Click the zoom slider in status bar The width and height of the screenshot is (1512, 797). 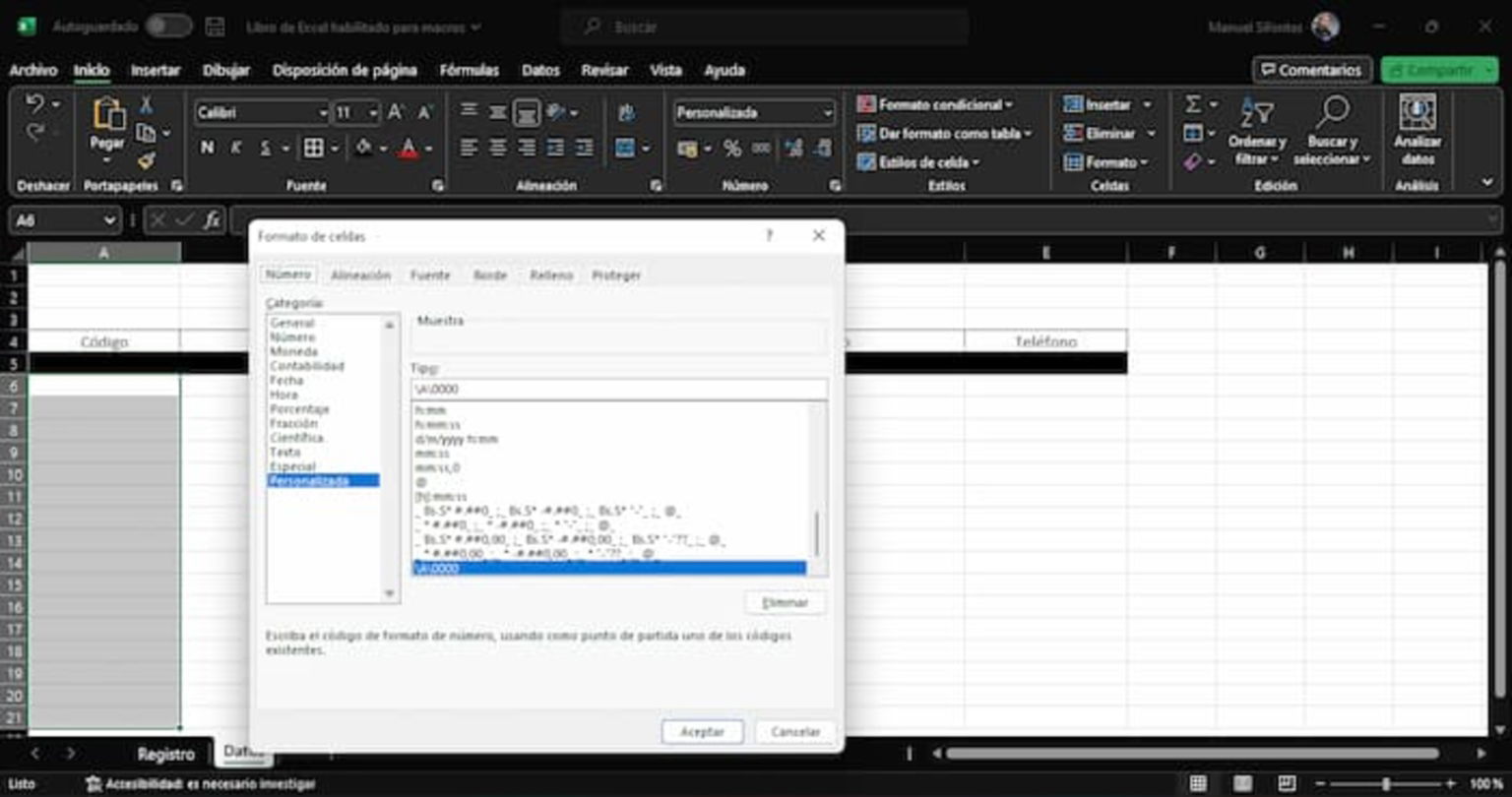coord(1387,784)
